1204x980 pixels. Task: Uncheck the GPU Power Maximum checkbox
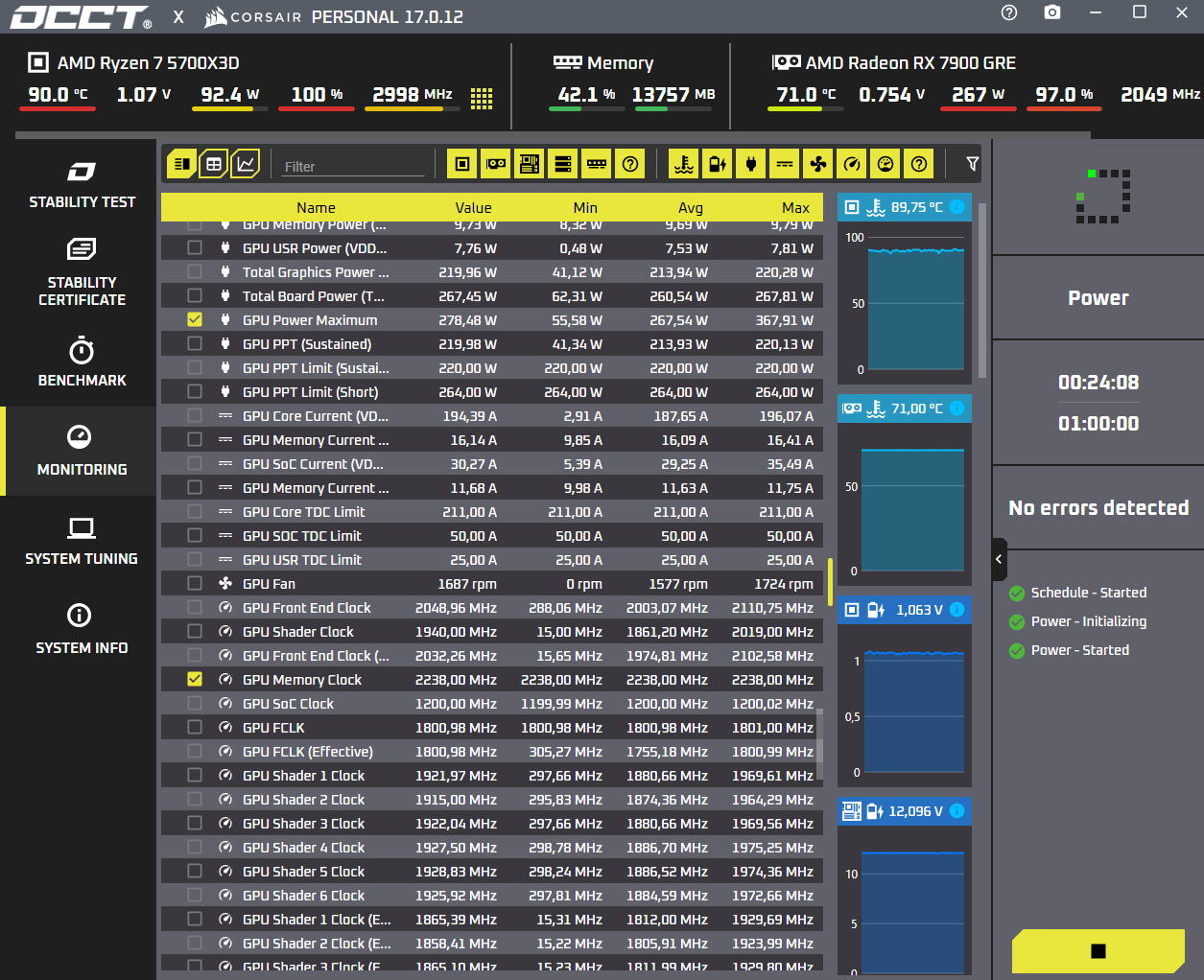click(195, 319)
